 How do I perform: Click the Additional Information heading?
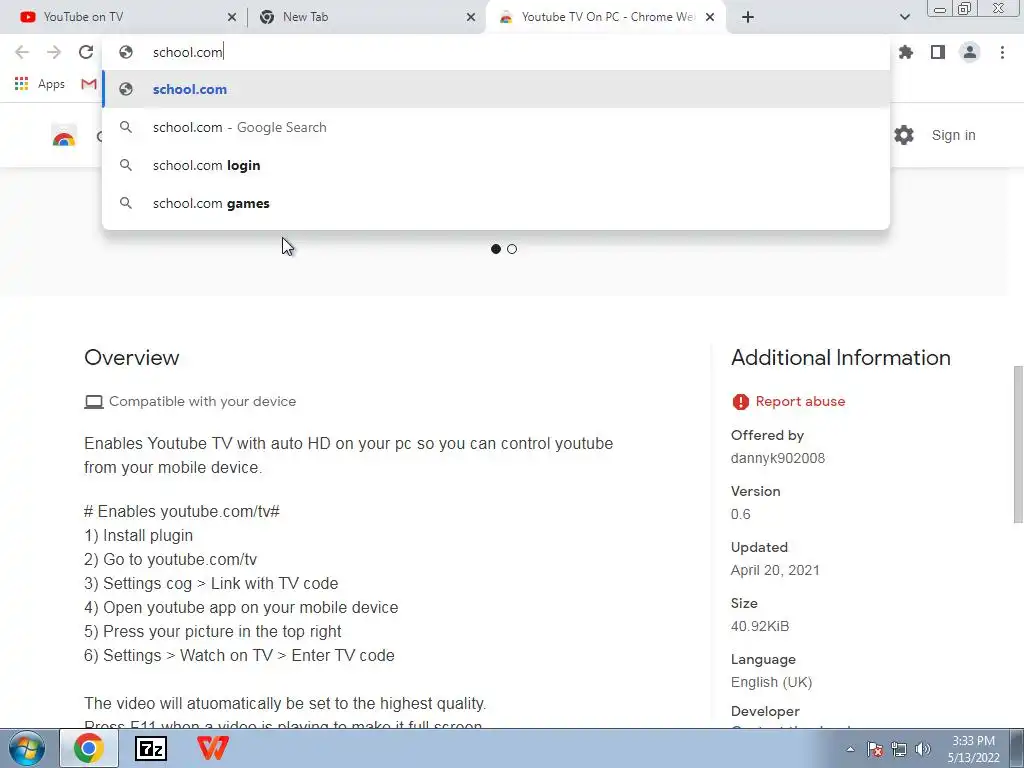pos(840,358)
